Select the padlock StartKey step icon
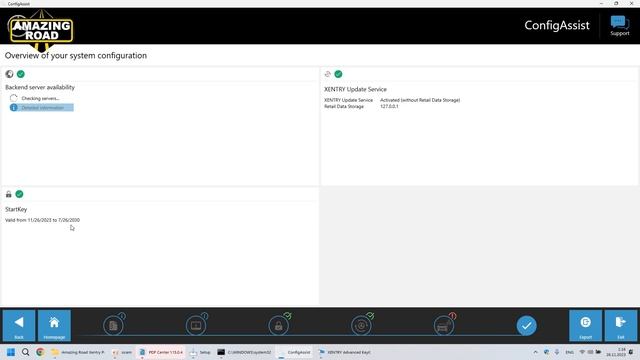This screenshot has width=640, height=360. [279, 325]
